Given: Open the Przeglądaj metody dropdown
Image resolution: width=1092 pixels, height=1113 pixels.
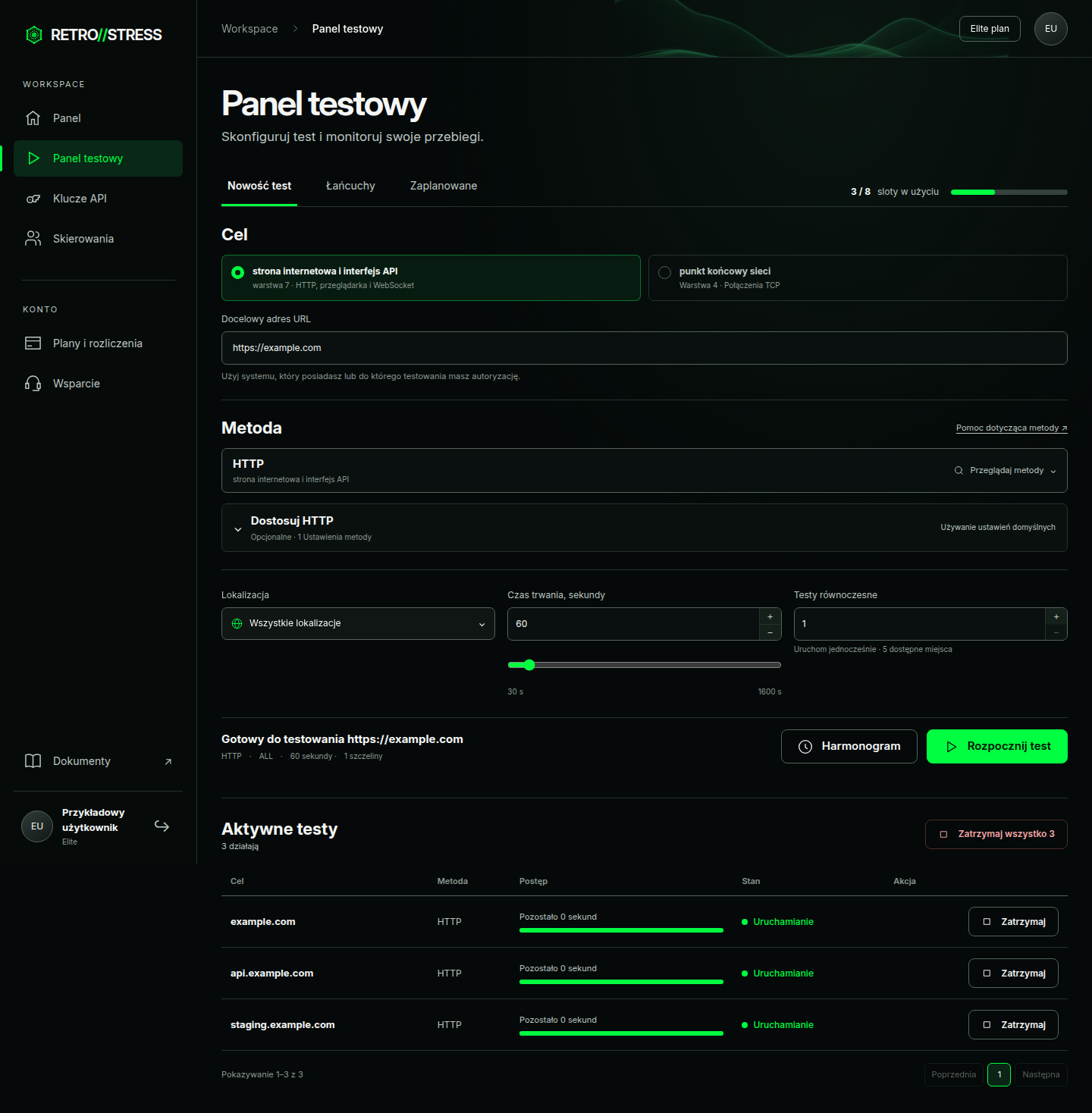Looking at the screenshot, I should click(1006, 471).
